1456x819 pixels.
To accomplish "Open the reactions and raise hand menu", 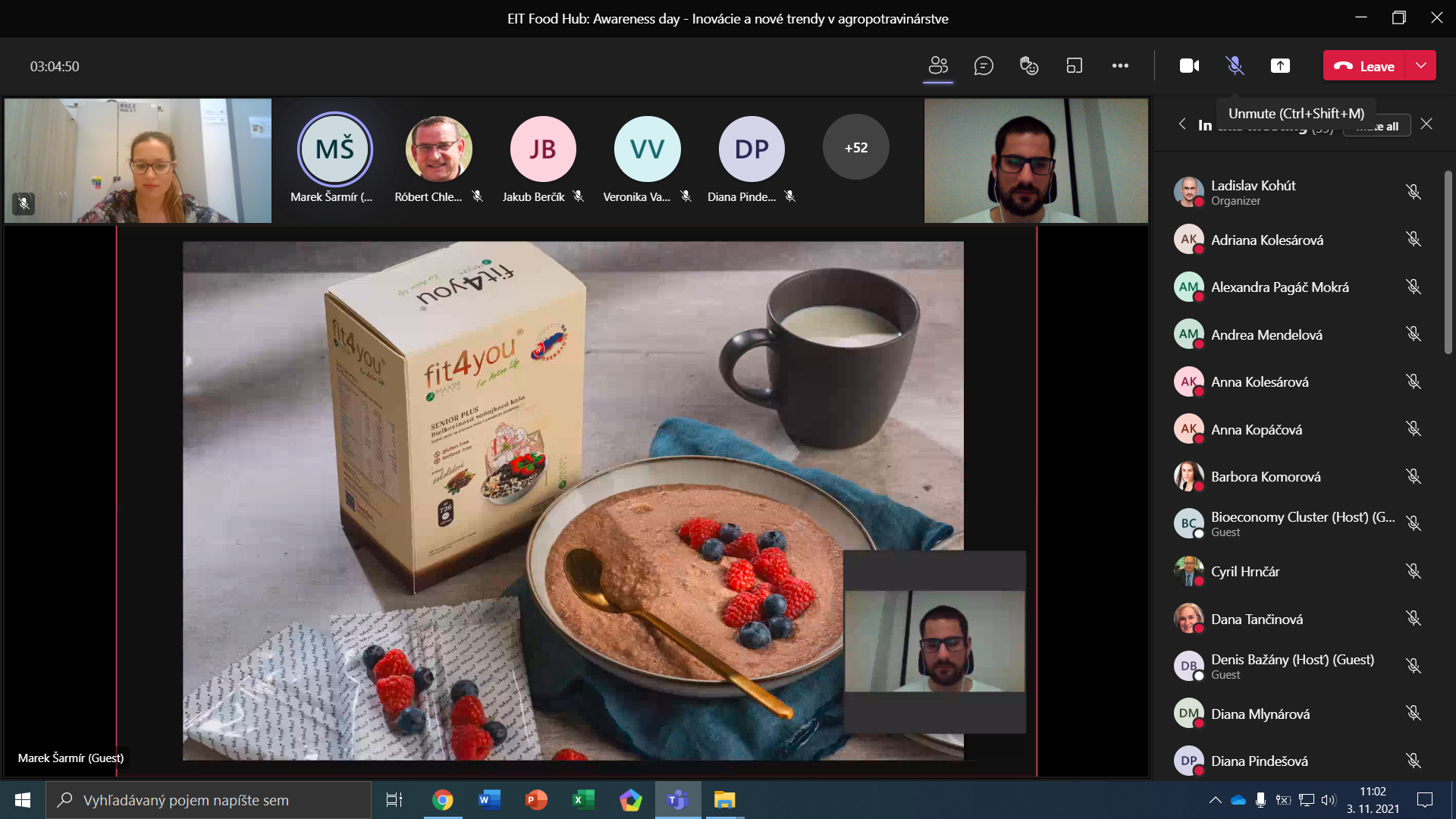I will [x=1029, y=66].
